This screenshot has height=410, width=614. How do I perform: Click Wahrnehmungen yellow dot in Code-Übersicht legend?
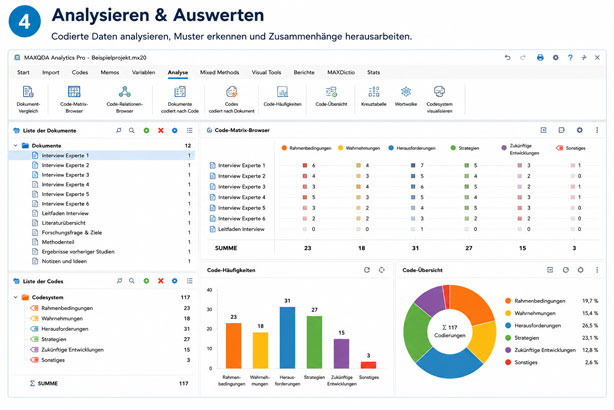[508, 313]
